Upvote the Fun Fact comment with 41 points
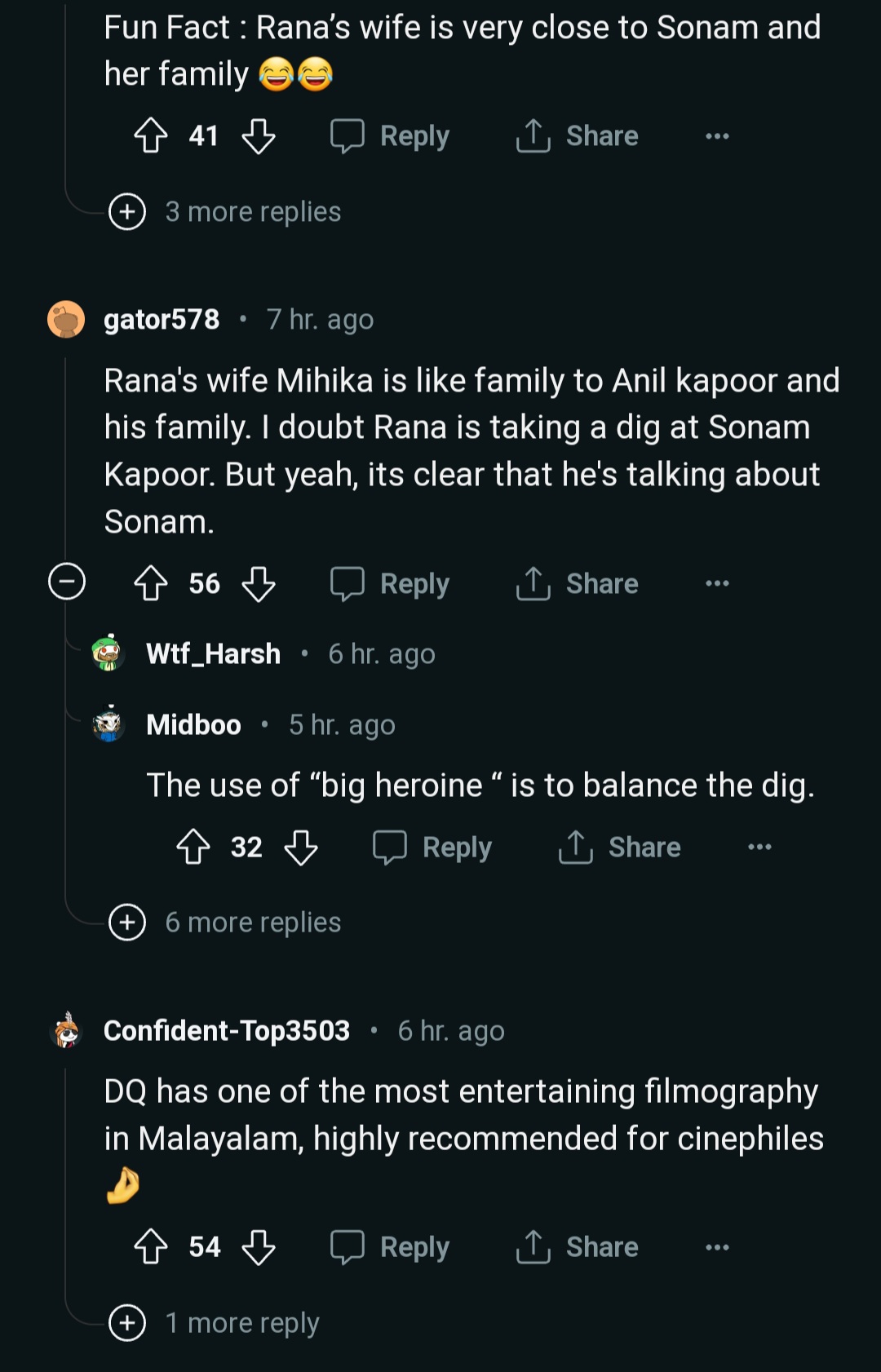This screenshot has width=881, height=1372. [151, 136]
